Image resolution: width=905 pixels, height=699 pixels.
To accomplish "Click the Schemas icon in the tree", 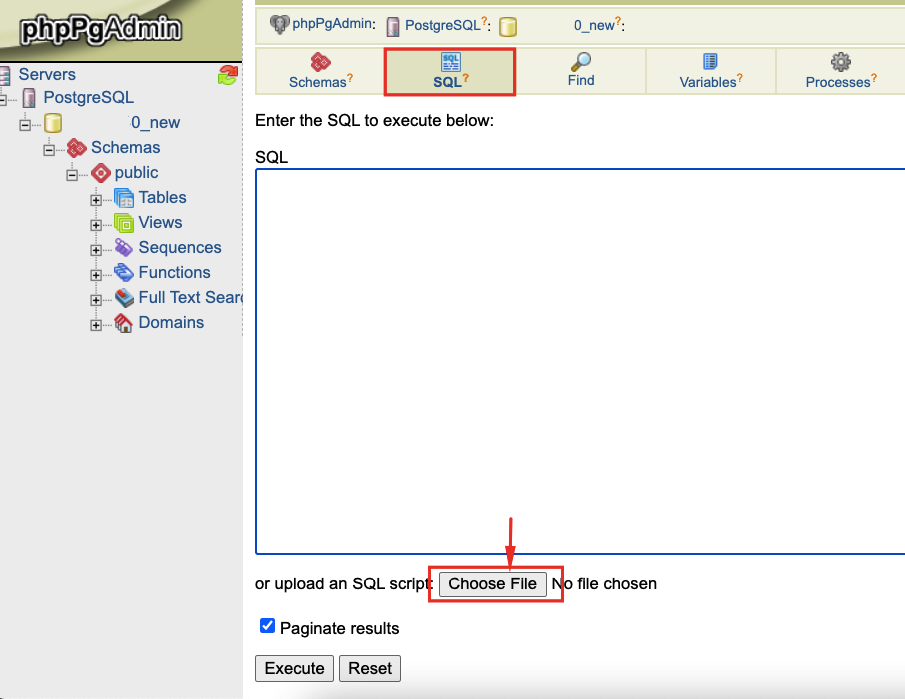I will (77, 148).
